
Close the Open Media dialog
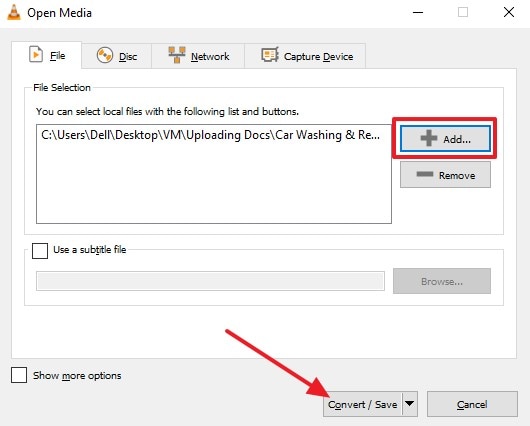509,13
